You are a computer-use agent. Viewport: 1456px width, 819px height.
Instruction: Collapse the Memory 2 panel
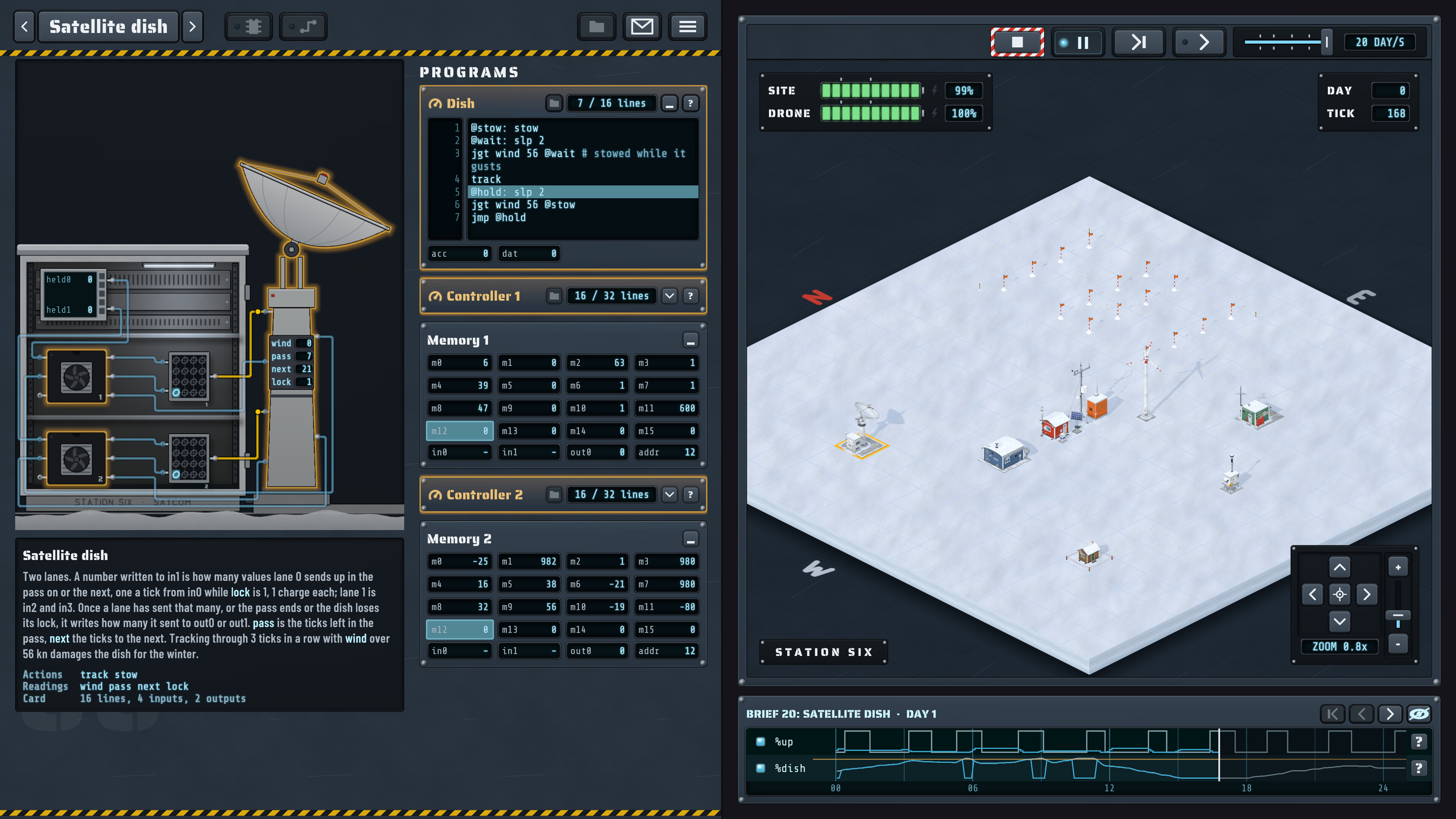(690, 539)
